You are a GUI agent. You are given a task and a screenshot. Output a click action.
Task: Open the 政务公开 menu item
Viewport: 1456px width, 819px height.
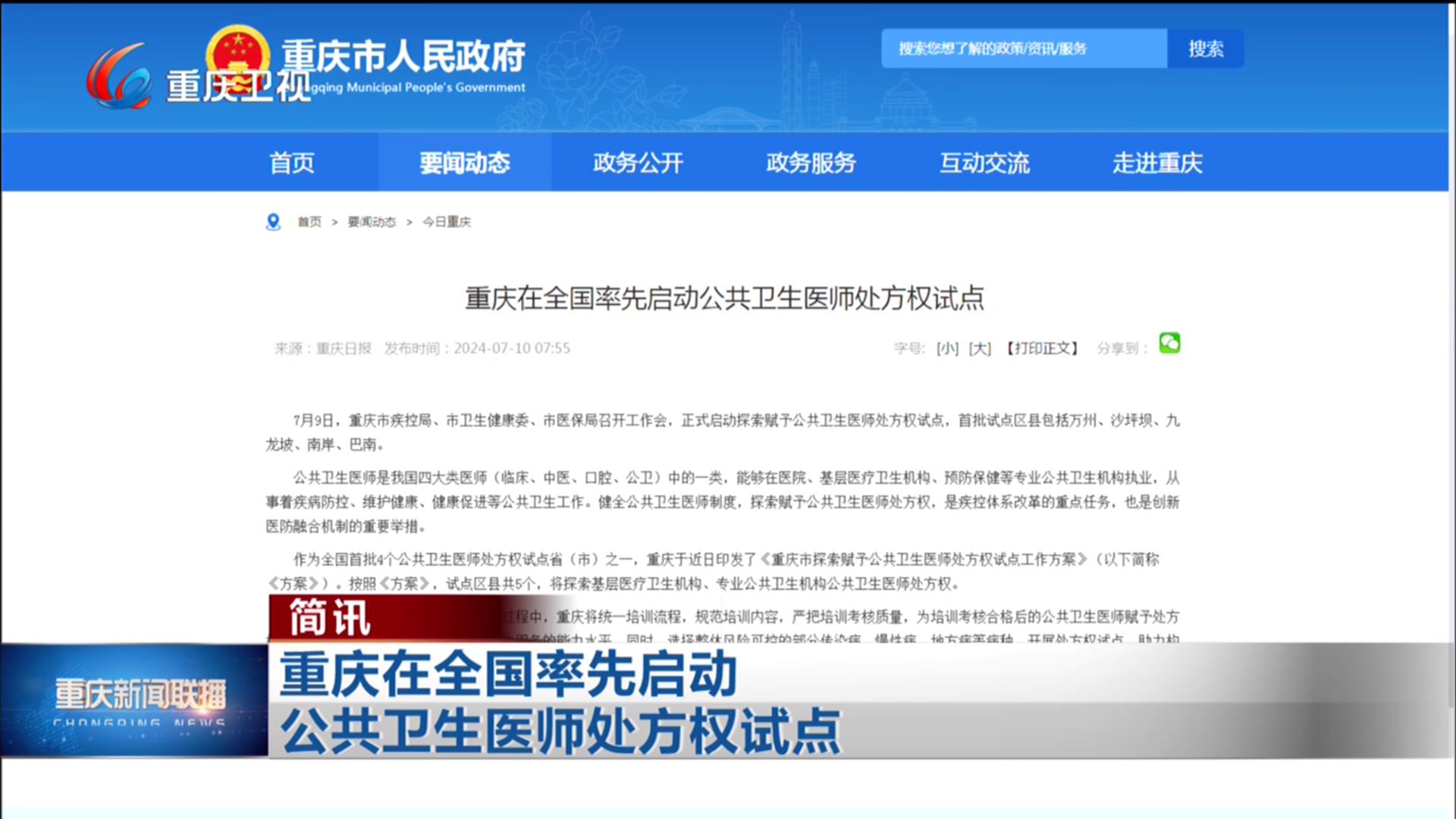[638, 162]
